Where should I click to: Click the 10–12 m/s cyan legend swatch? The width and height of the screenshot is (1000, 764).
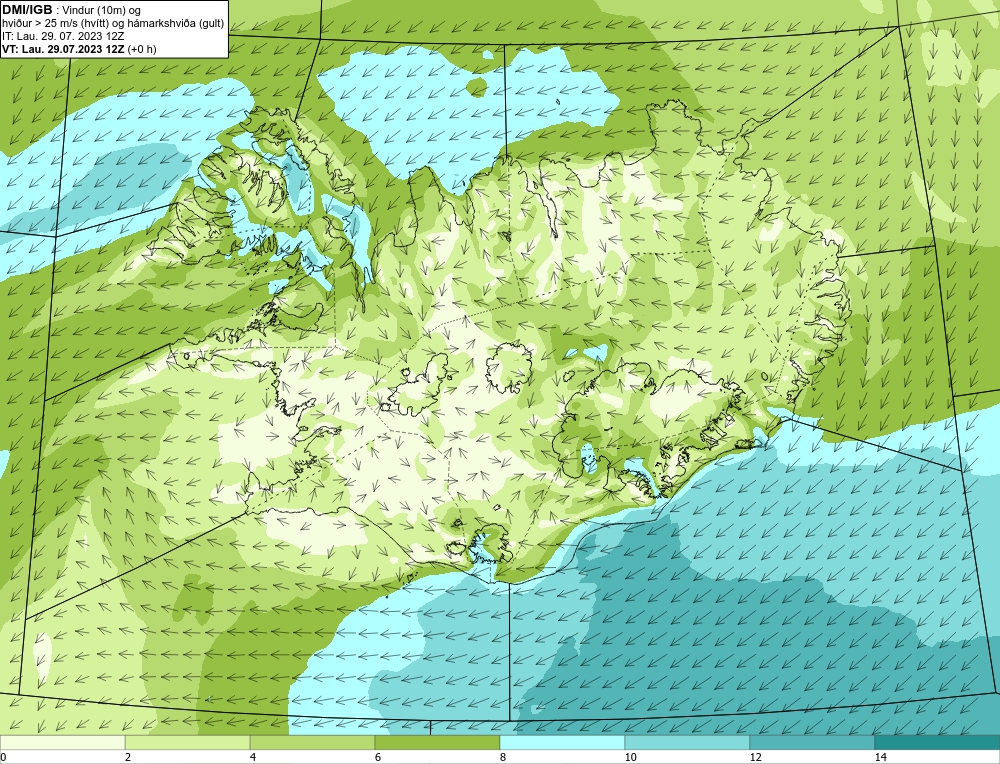click(687, 742)
